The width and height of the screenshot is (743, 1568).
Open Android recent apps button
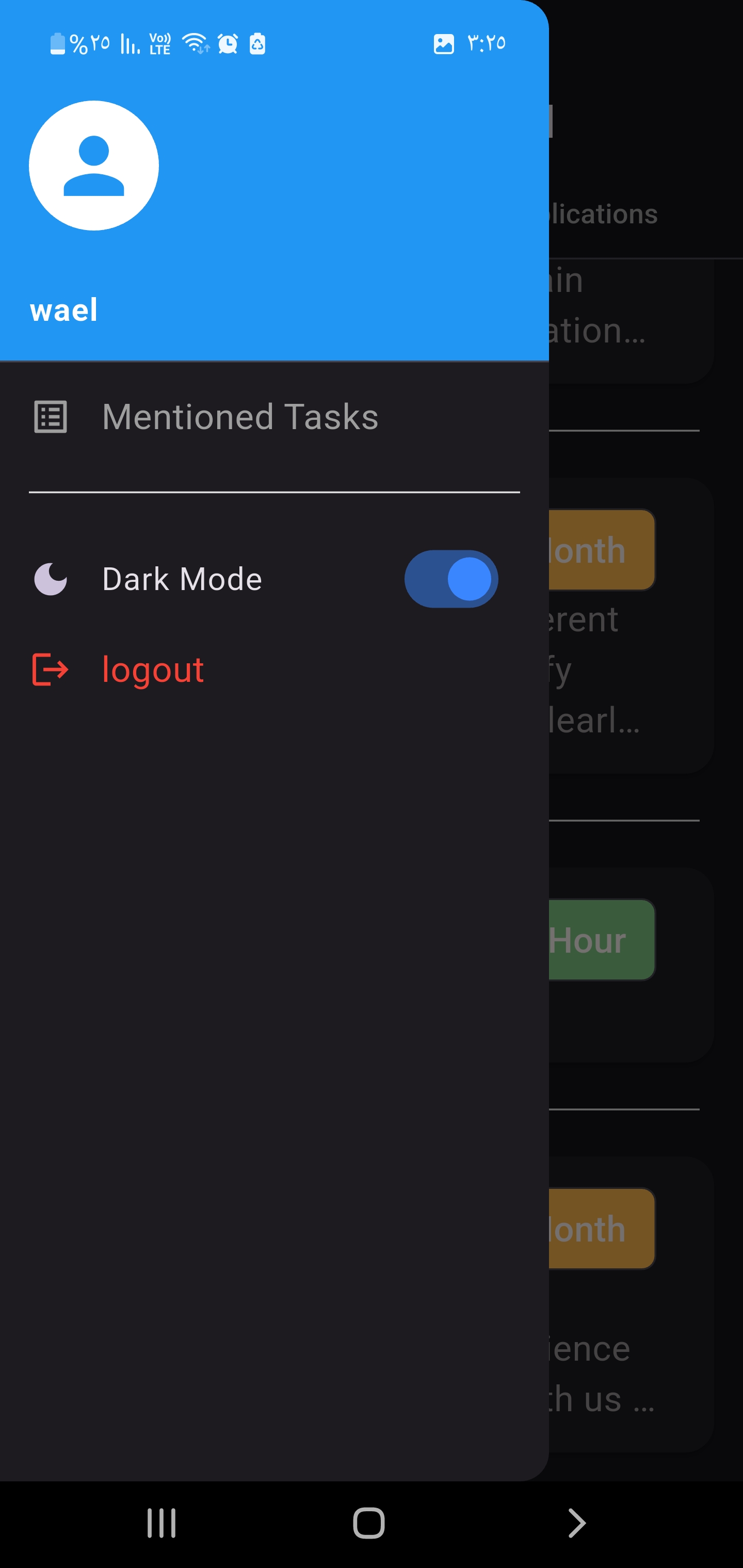click(161, 1524)
